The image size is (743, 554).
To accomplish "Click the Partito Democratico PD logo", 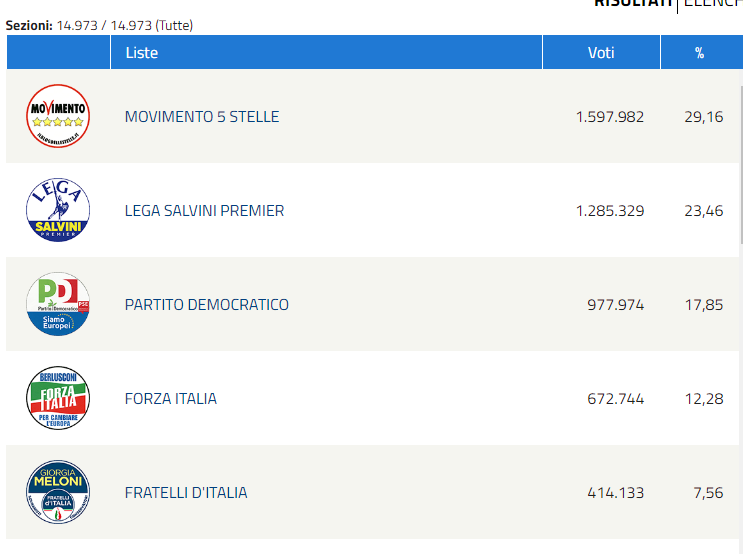I will point(58,304).
